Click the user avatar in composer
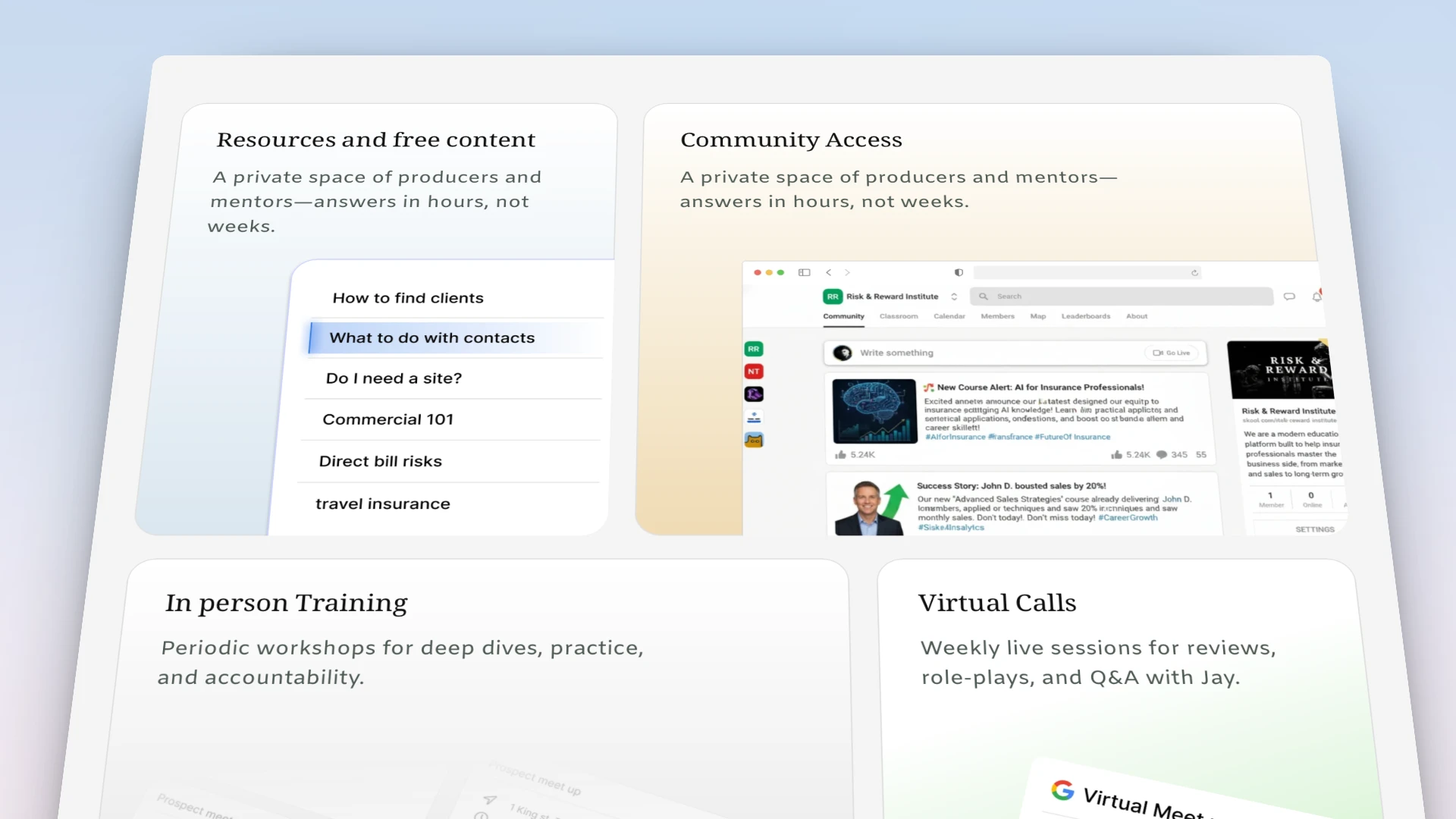 tap(842, 353)
